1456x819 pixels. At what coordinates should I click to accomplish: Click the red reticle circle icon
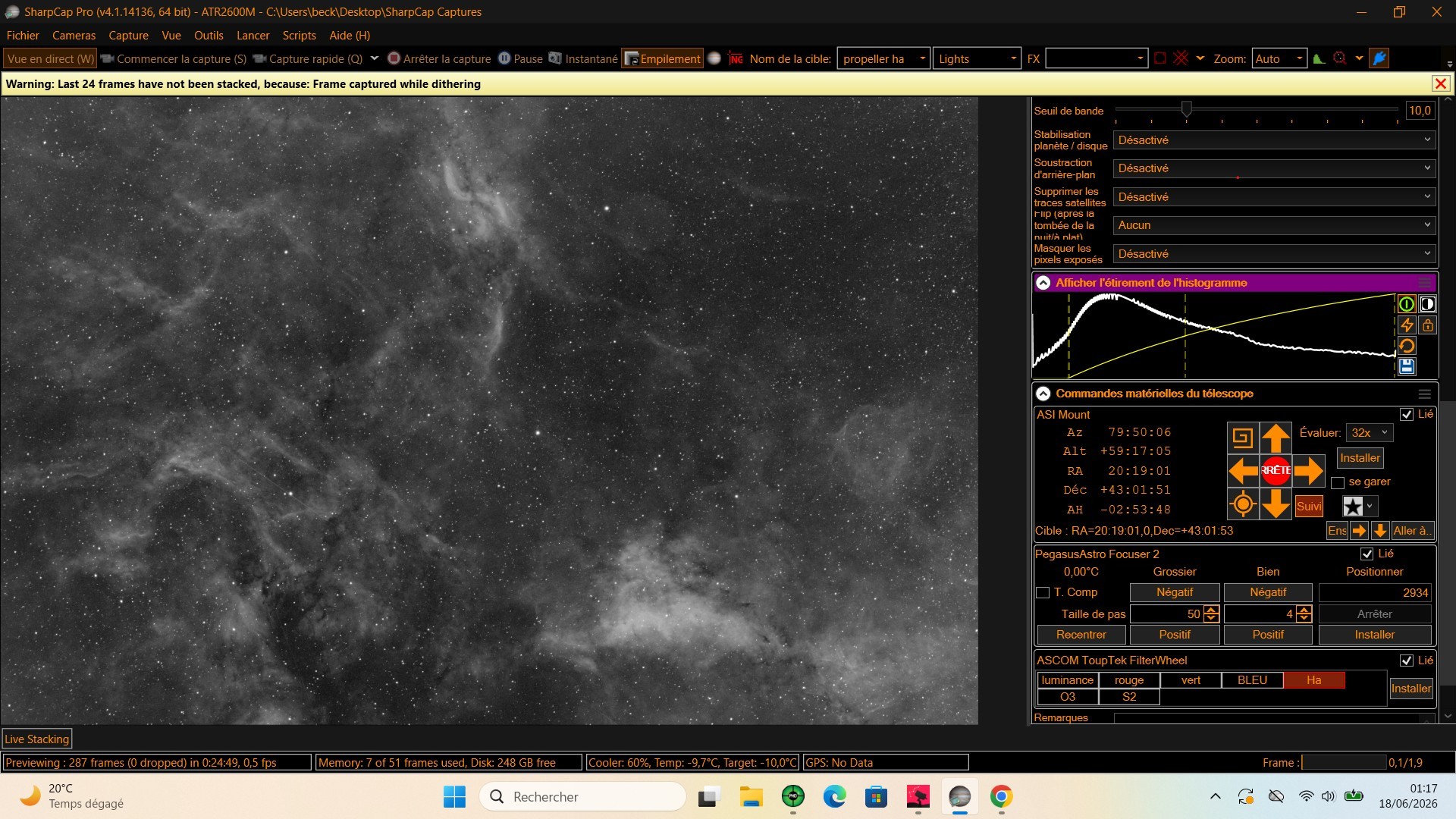coord(1340,58)
